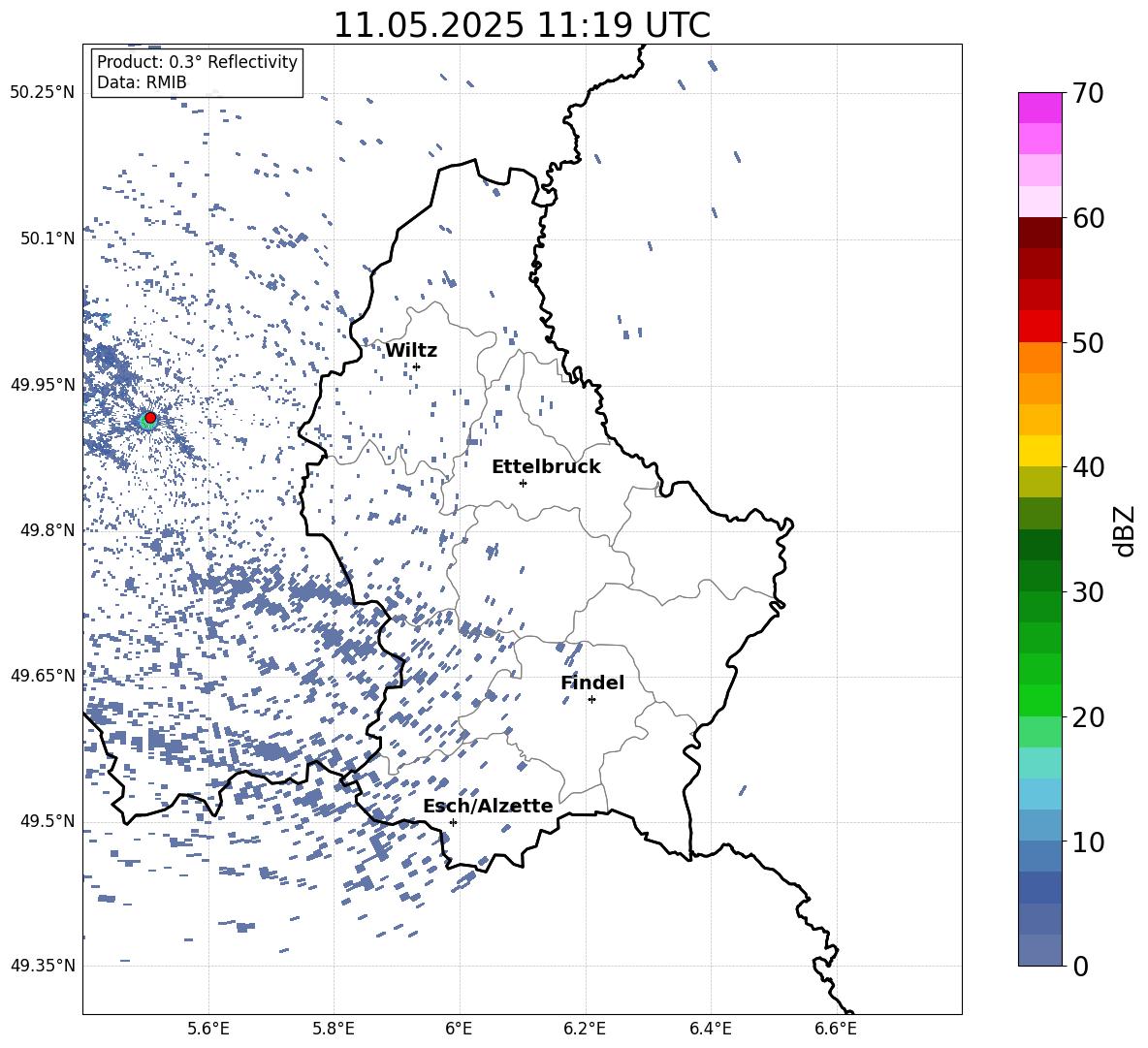Viewport: 1148px width, 1048px height.
Task: Click the Product: 0.3° Reflectivity text
Action: point(197,62)
